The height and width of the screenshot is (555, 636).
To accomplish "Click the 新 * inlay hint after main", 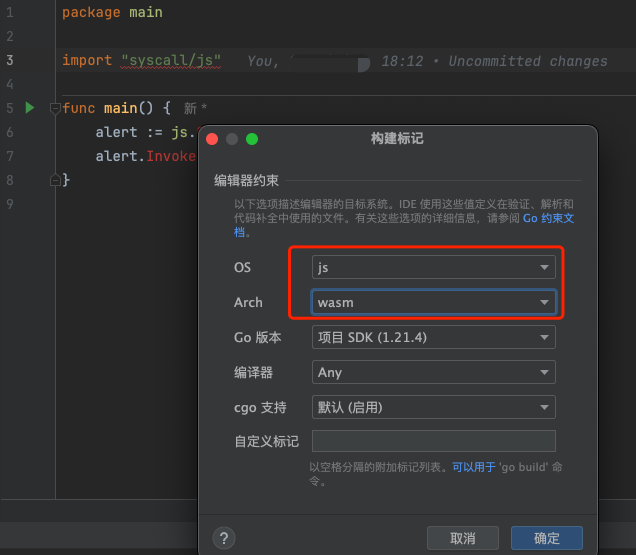I will [196, 108].
